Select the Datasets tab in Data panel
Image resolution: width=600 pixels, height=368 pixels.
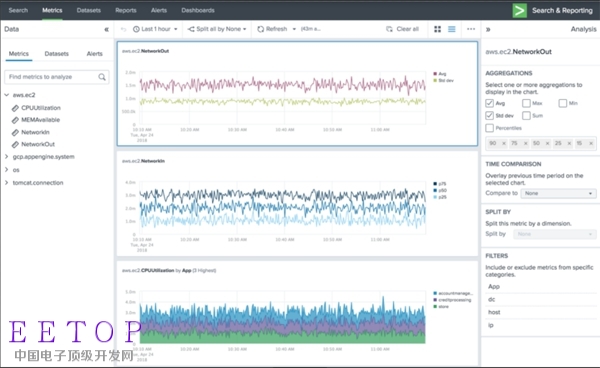tap(57, 54)
